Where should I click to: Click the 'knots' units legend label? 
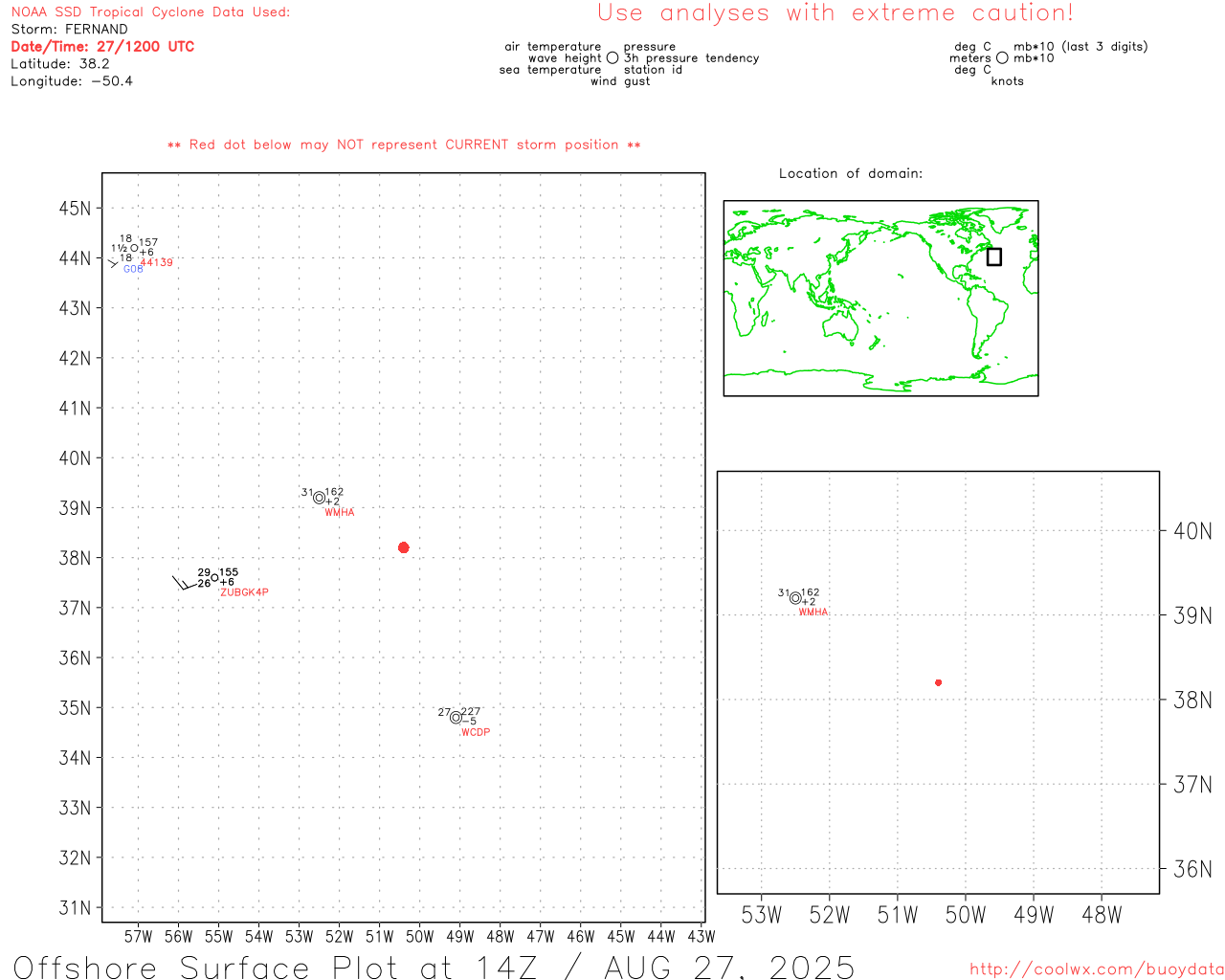[x=1008, y=81]
